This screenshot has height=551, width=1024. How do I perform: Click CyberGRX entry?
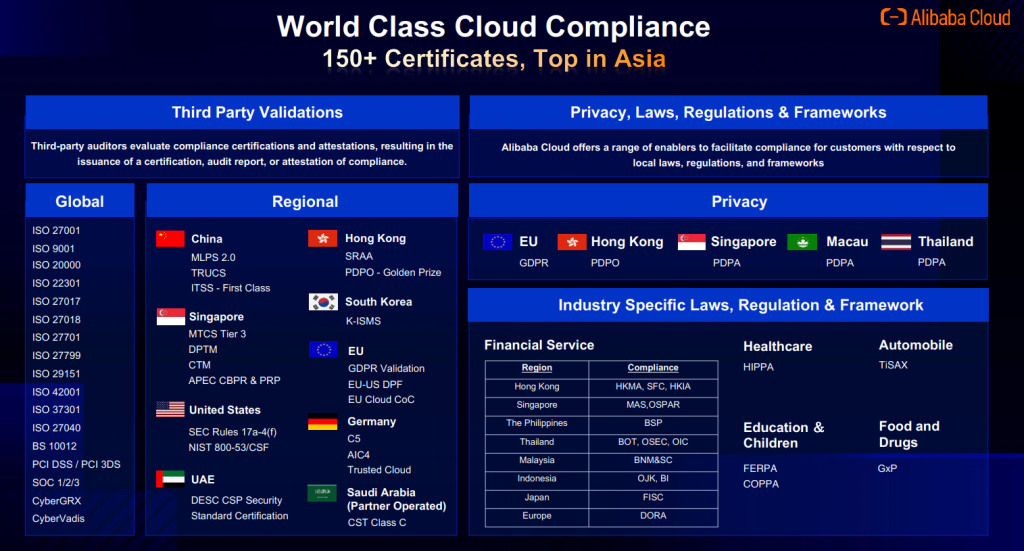pos(57,501)
